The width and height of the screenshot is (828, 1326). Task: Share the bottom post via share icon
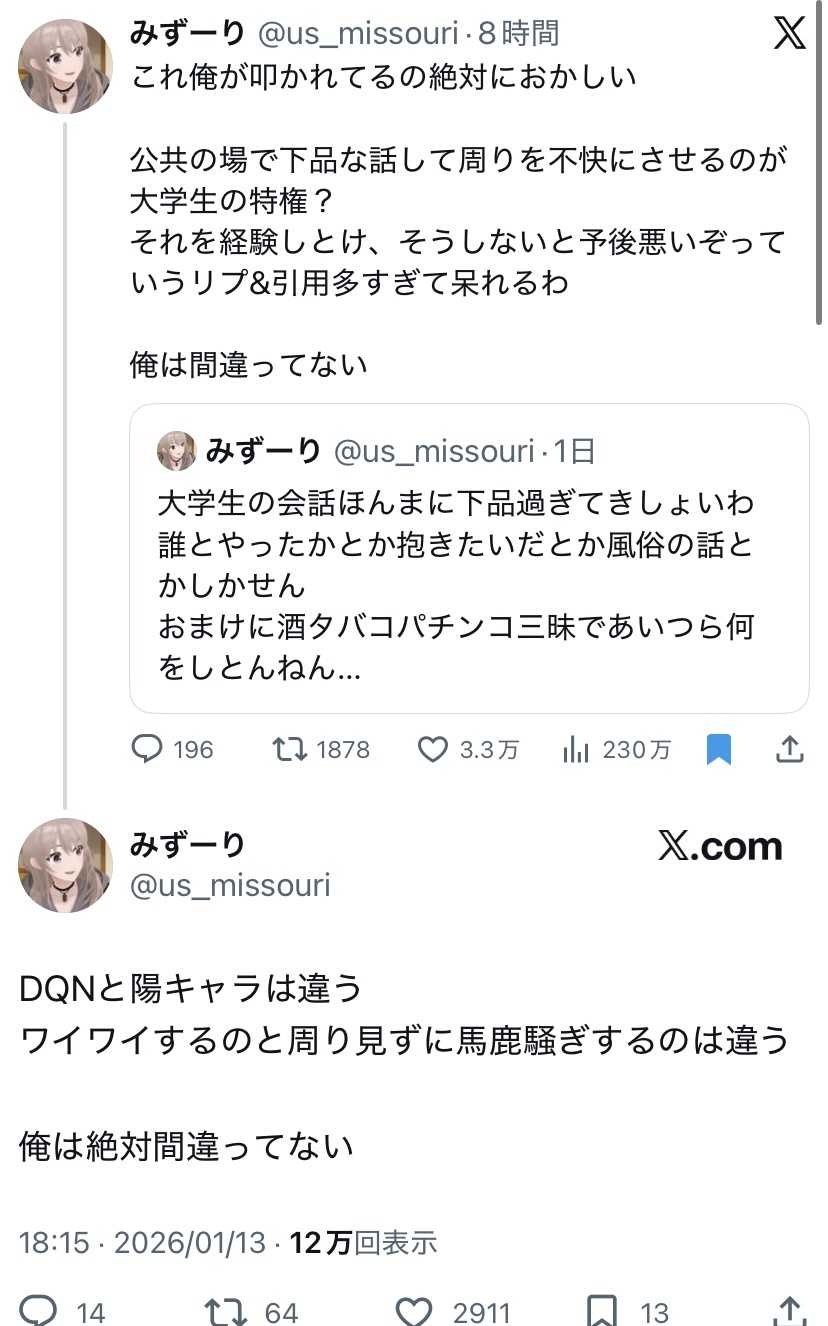click(x=789, y=1310)
